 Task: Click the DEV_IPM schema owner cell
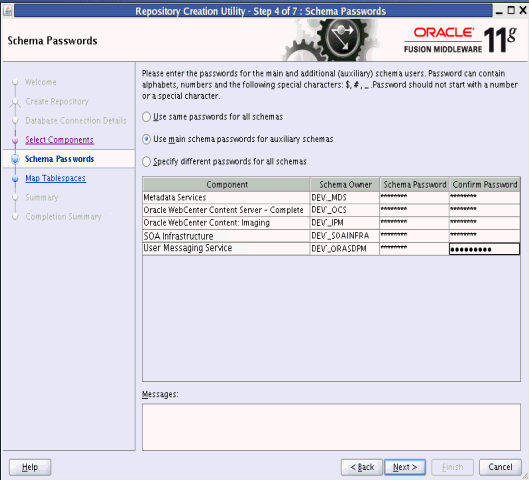coord(345,223)
